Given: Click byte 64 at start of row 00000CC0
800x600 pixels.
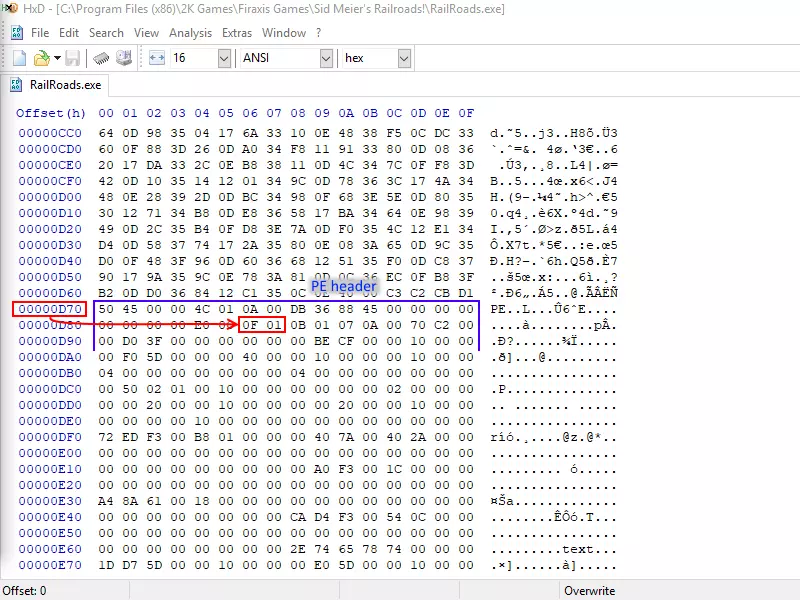Looking at the screenshot, I should 106,133.
